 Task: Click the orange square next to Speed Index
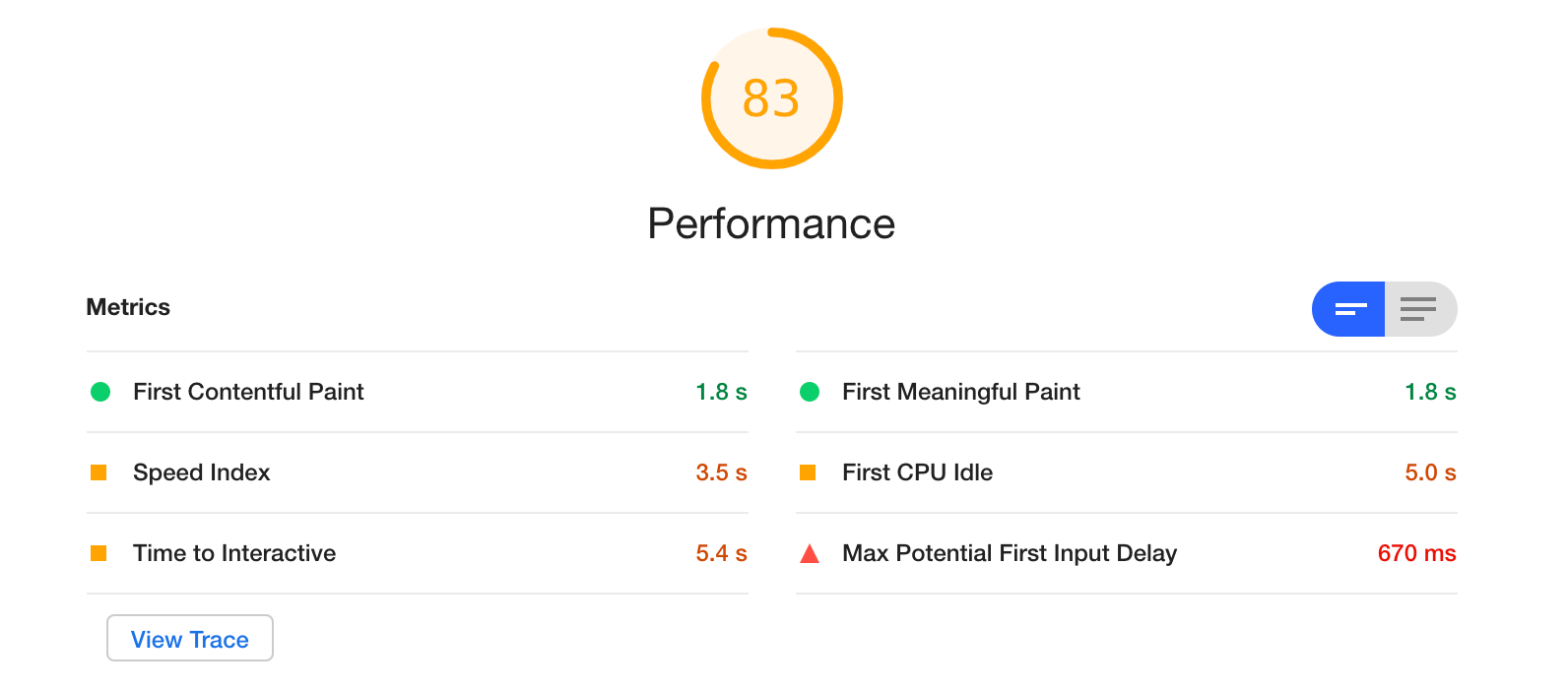click(98, 472)
